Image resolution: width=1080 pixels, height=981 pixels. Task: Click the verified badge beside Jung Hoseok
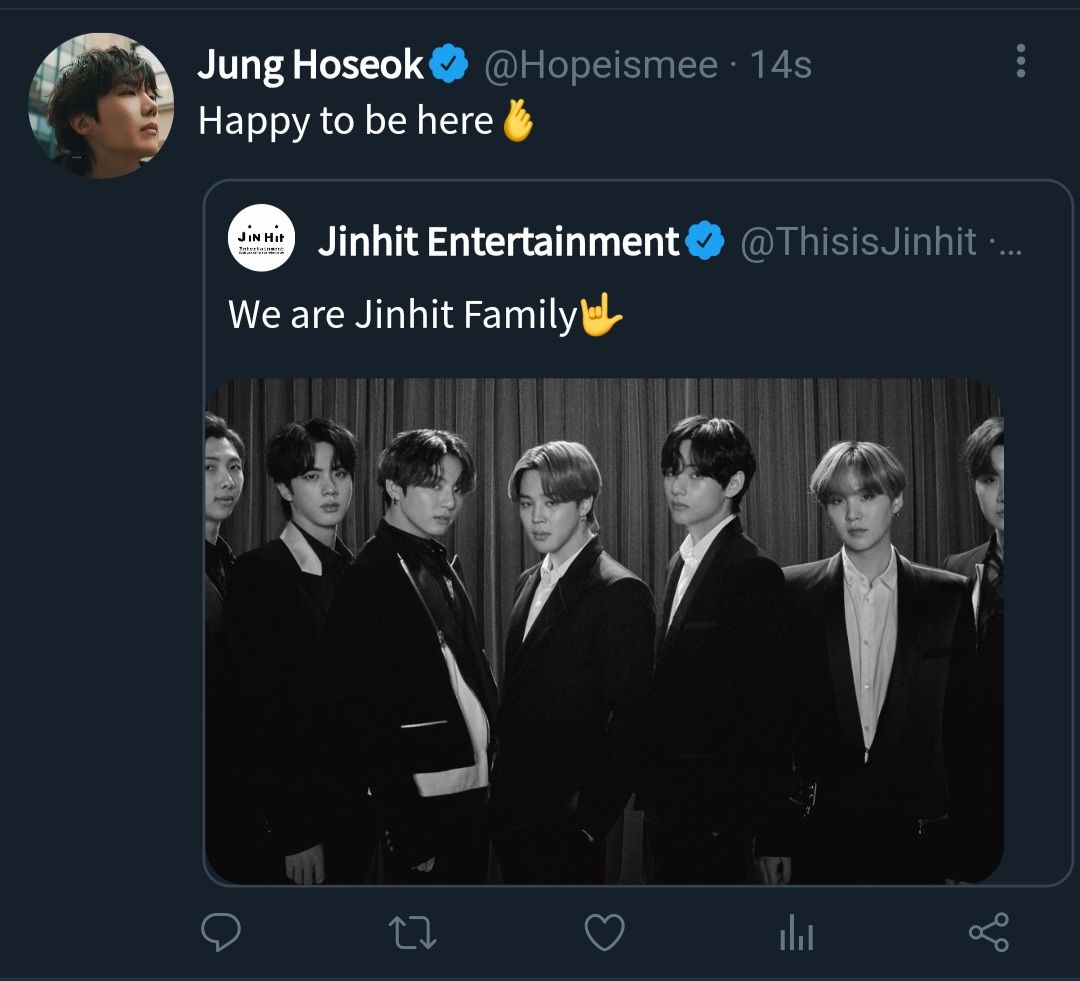(449, 66)
